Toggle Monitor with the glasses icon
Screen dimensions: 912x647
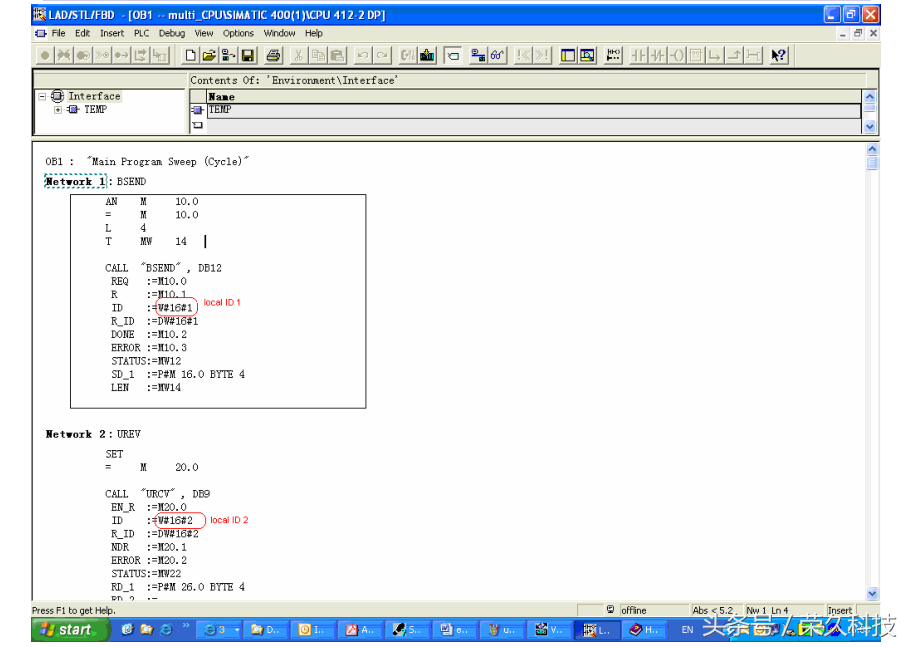coord(497,55)
